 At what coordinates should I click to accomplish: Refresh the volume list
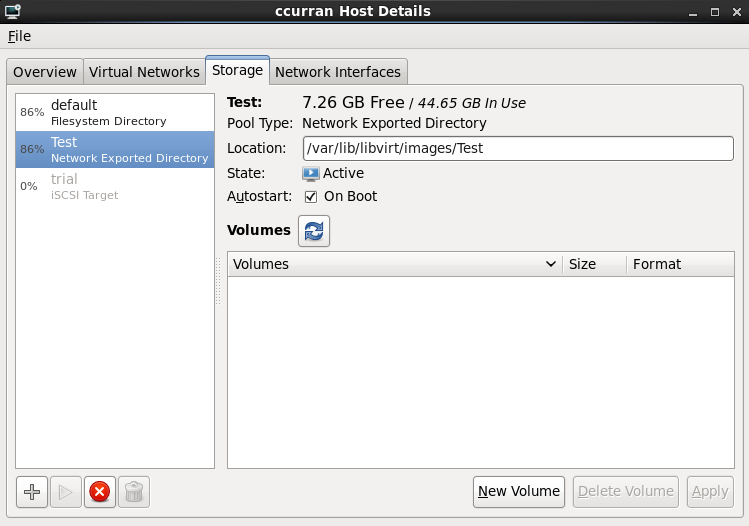pos(314,231)
